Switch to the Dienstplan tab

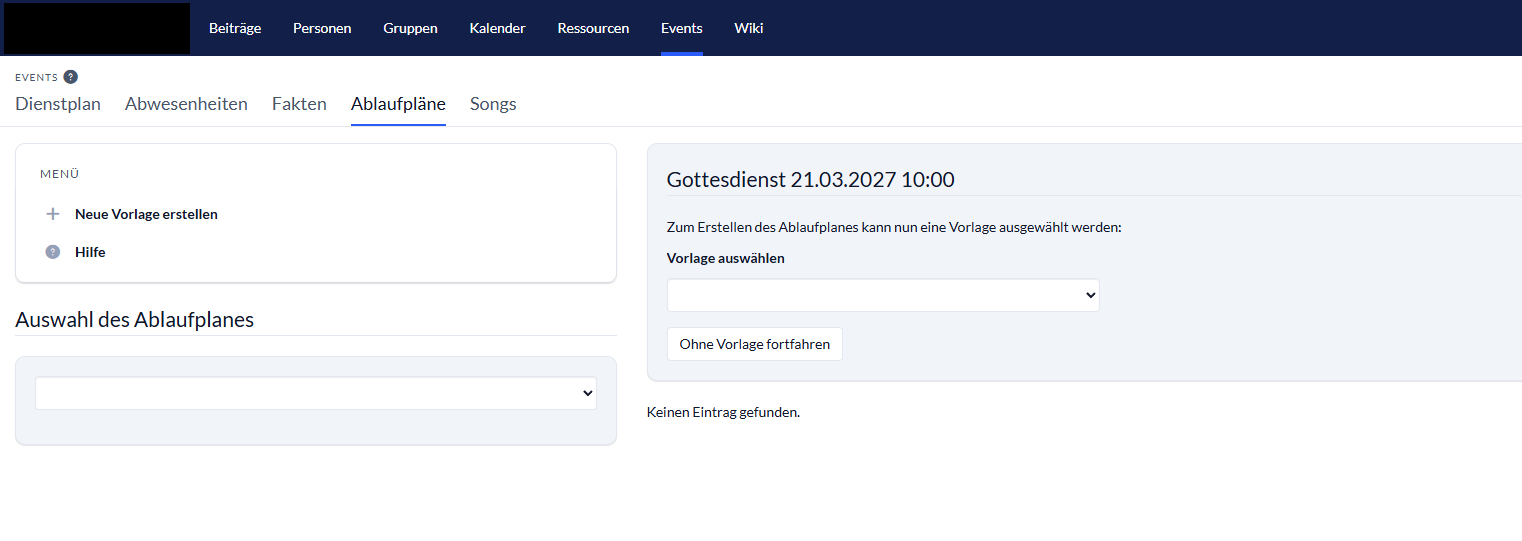[x=58, y=104]
